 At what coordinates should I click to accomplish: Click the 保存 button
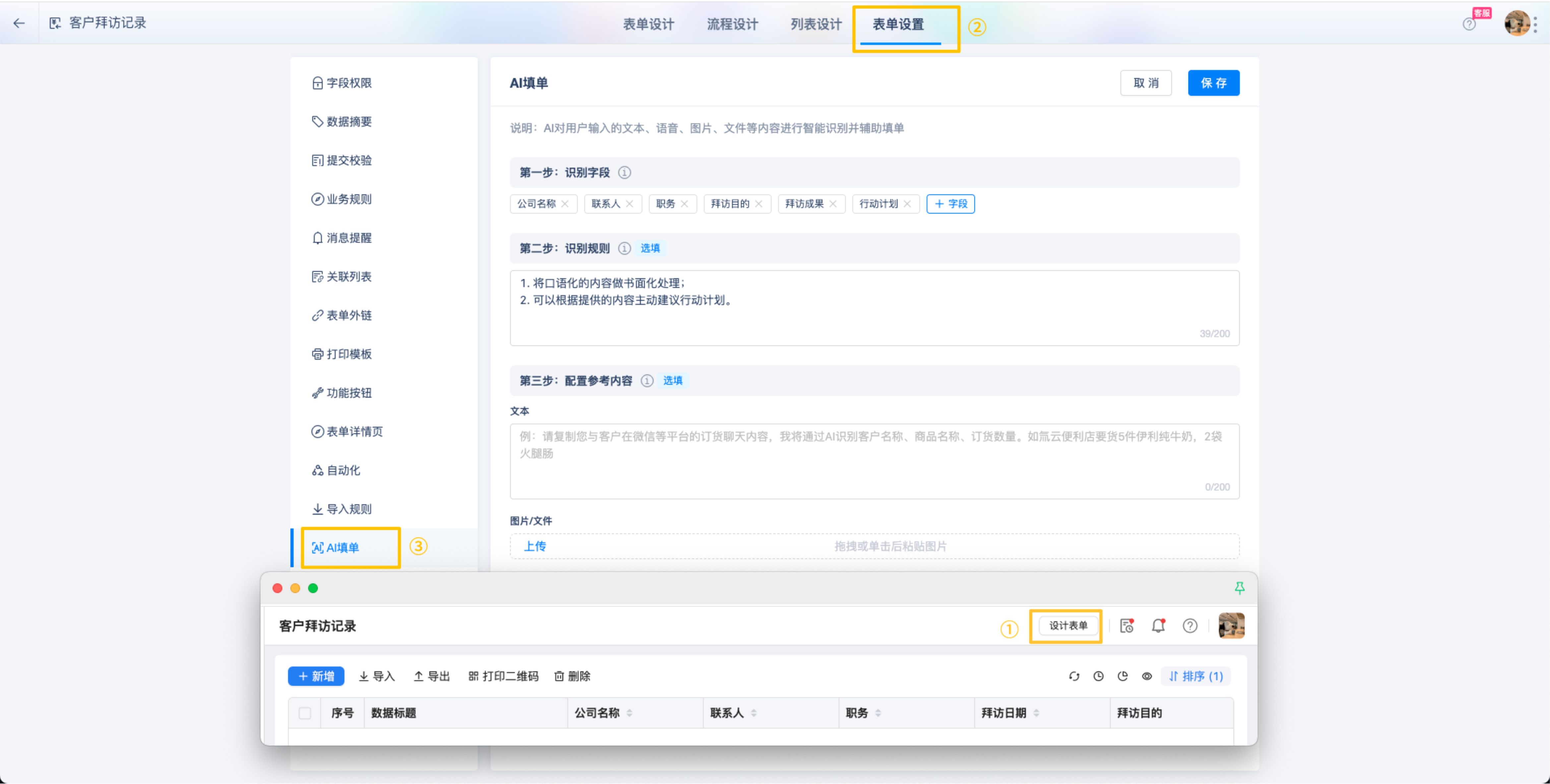click(x=1213, y=83)
